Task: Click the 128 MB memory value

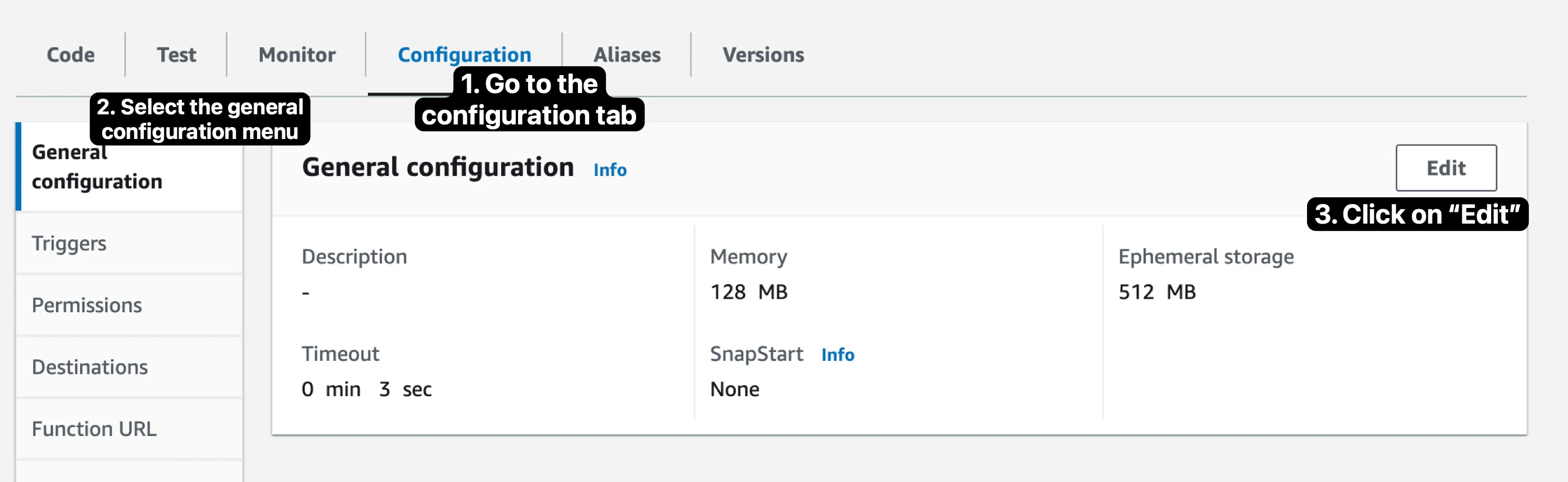Action: pyautogui.click(x=748, y=292)
